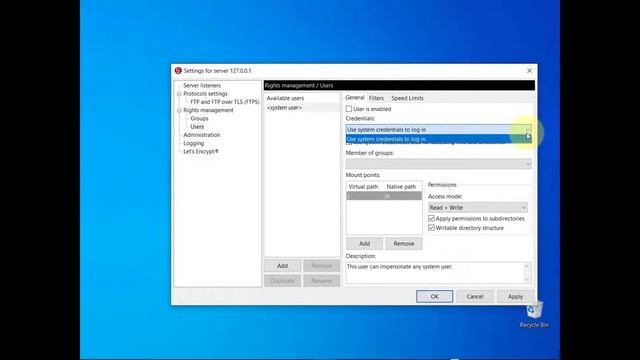Select FTP and FTP over TLS (FTPS)
This screenshot has height=360, width=640.
[x=224, y=102]
